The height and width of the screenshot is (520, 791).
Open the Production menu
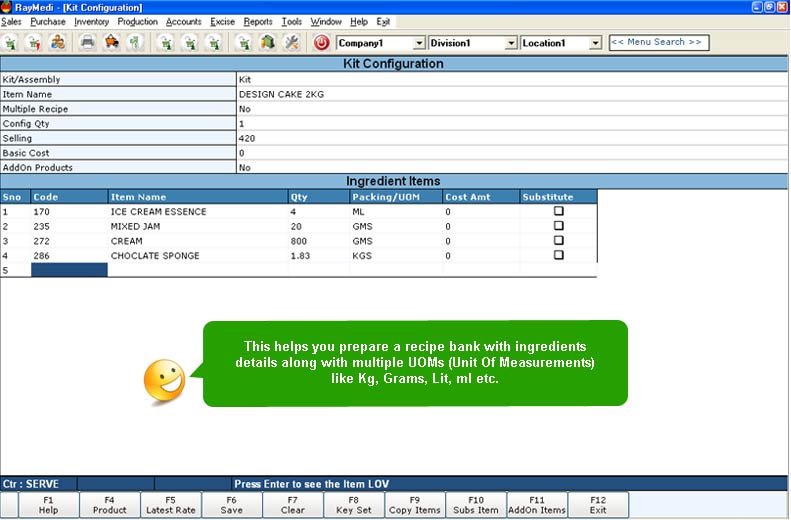(138, 22)
